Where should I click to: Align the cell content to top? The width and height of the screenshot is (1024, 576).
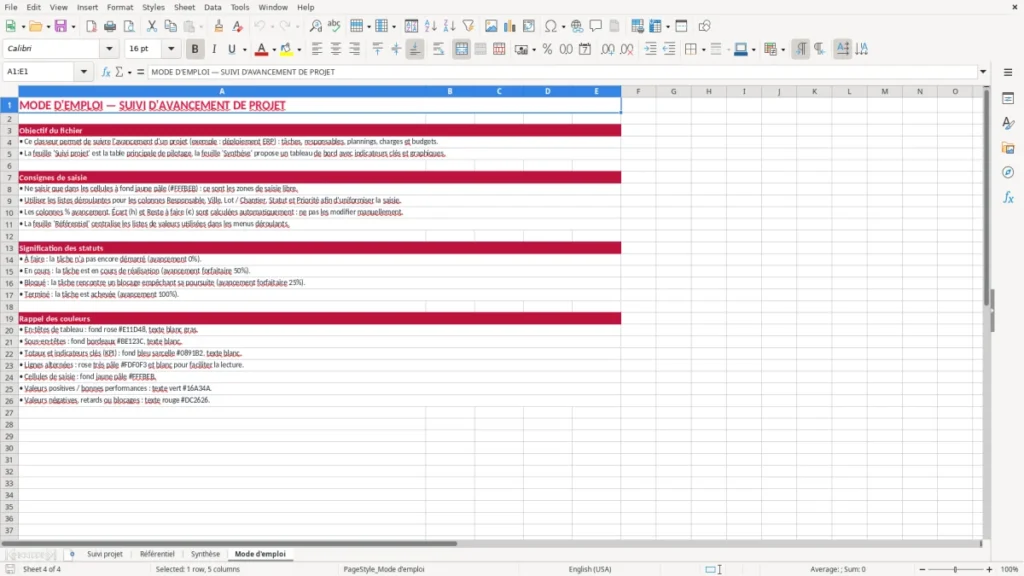(x=377, y=49)
